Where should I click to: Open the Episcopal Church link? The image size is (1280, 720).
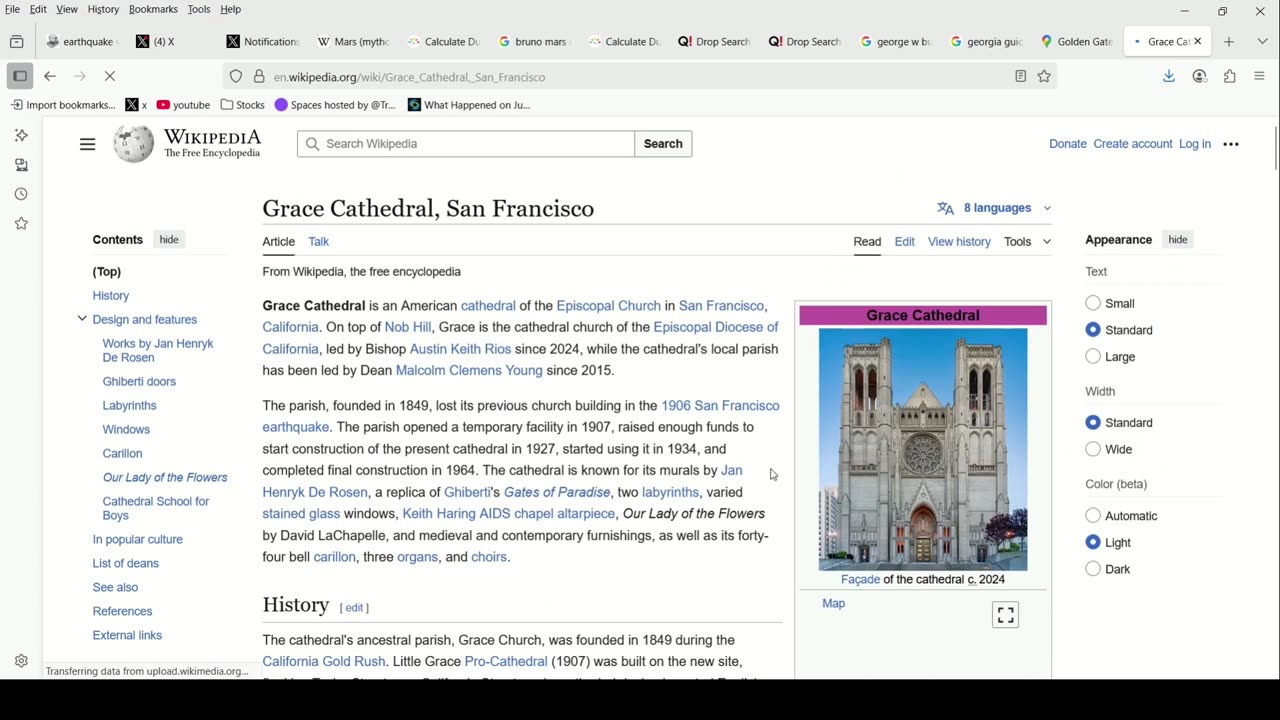pos(608,306)
